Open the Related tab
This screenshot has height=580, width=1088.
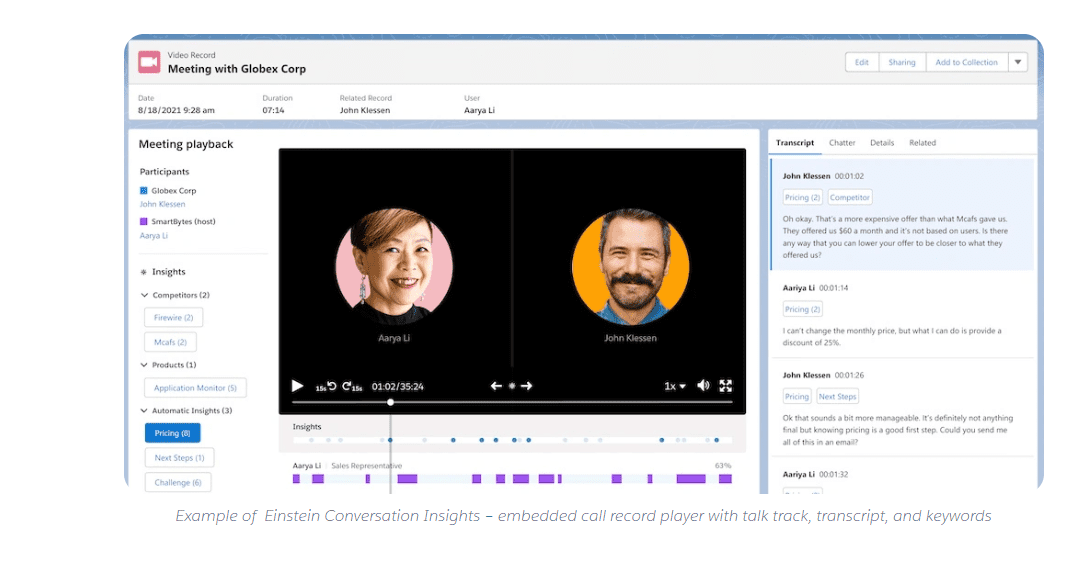coord(922,142)
